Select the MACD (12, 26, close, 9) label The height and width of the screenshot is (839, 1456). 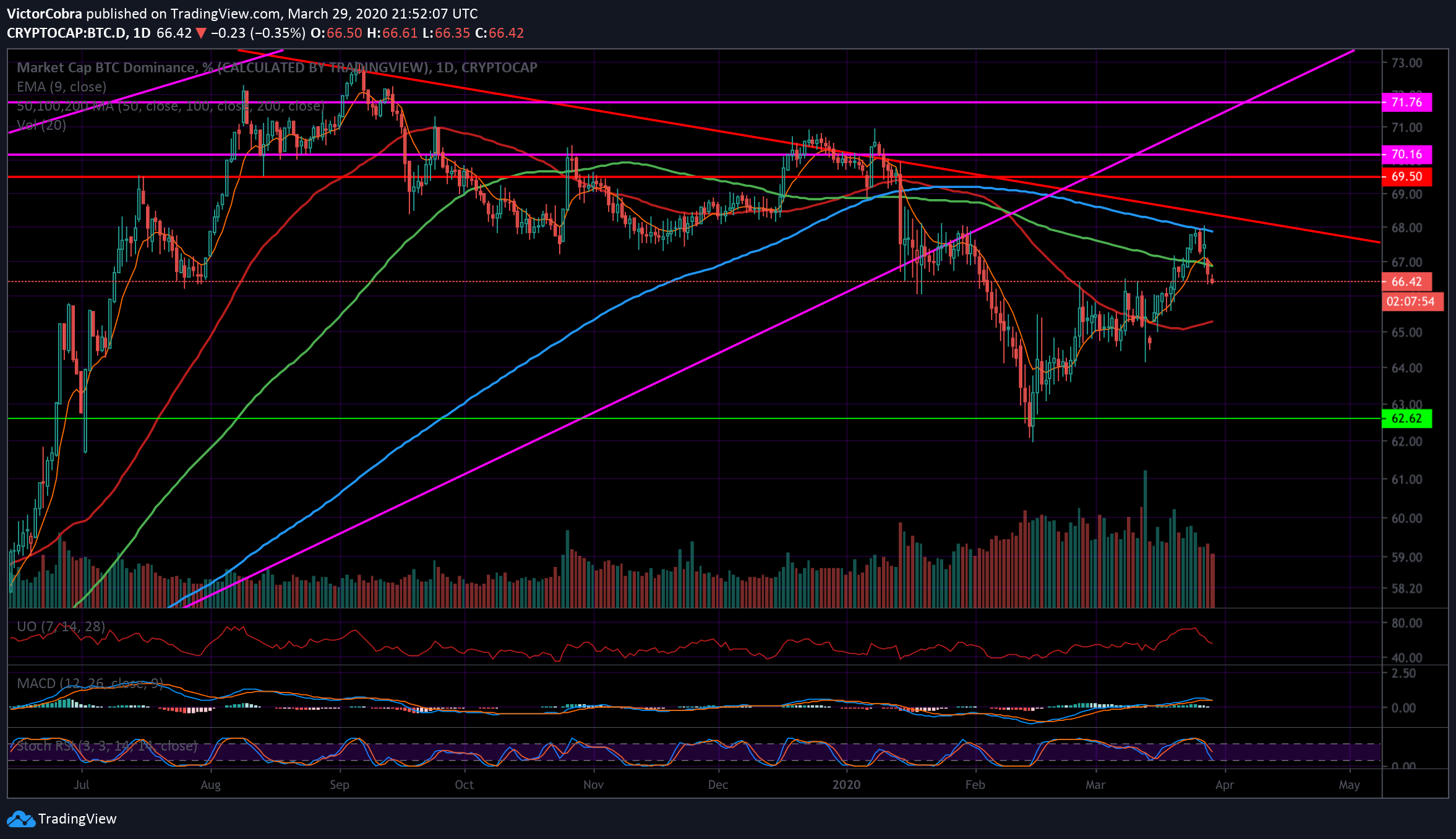point(90,683)
